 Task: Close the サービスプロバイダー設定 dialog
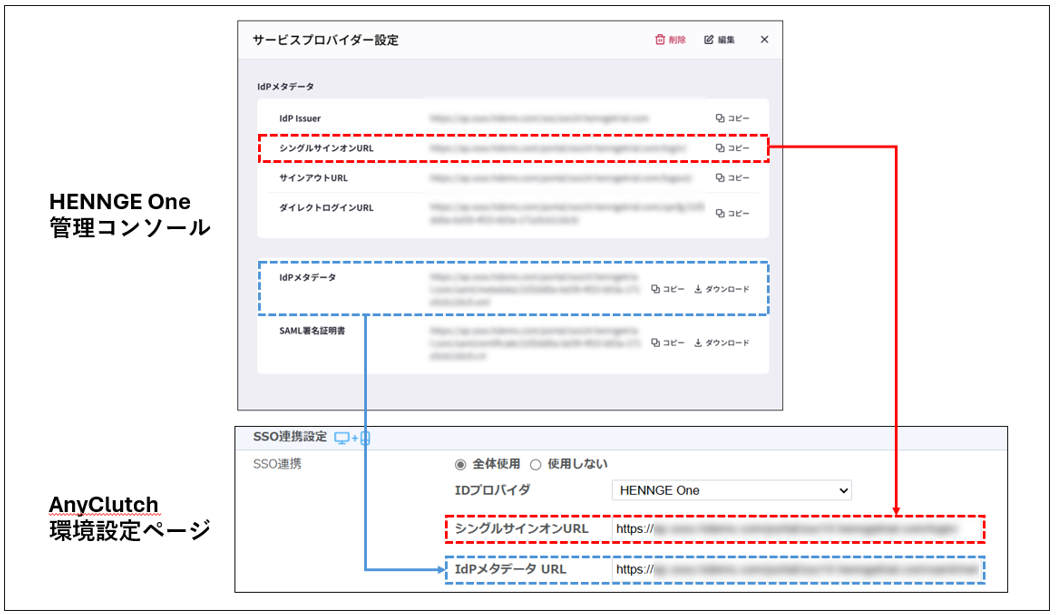(764, 39)
